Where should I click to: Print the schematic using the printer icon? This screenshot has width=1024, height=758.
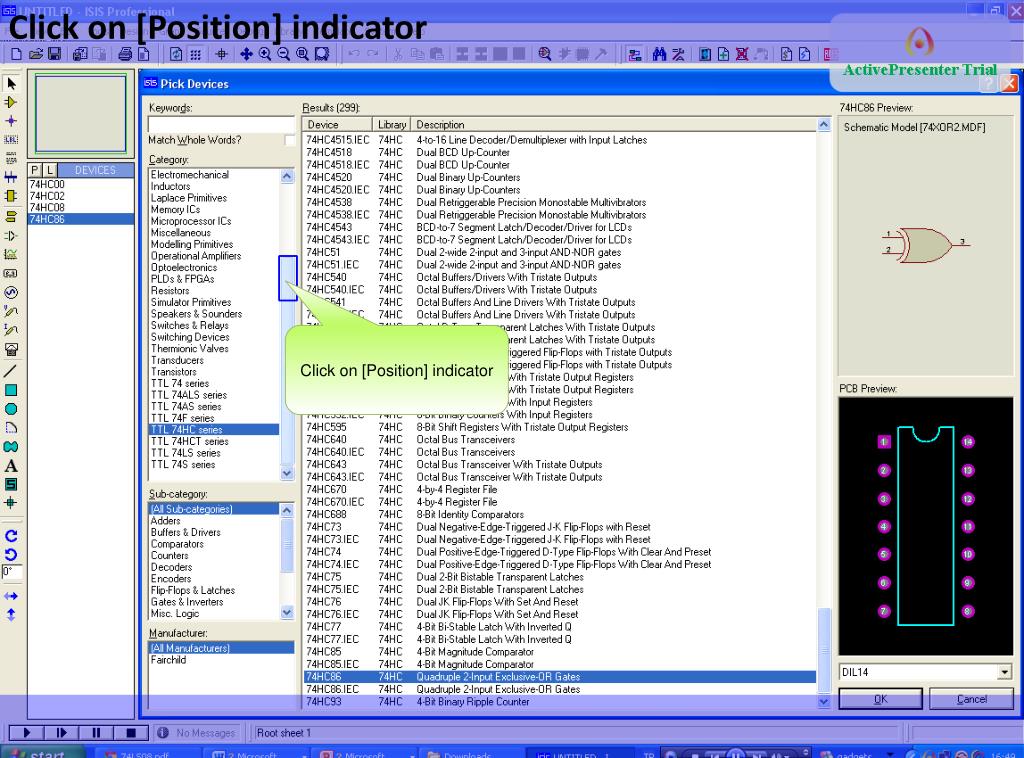(125, 54)
